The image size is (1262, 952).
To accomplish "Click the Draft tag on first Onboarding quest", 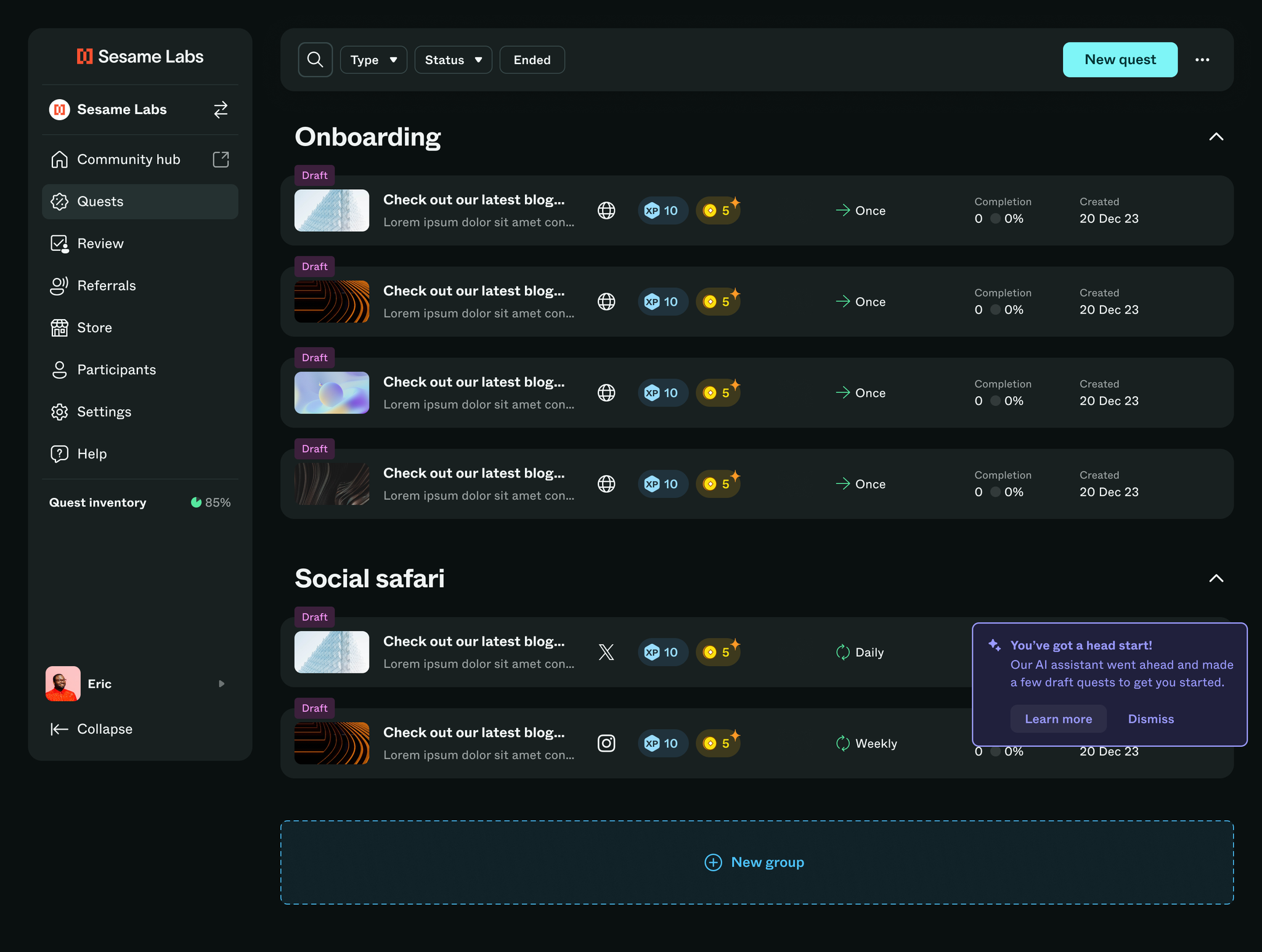I will click(x=314, y=176).
